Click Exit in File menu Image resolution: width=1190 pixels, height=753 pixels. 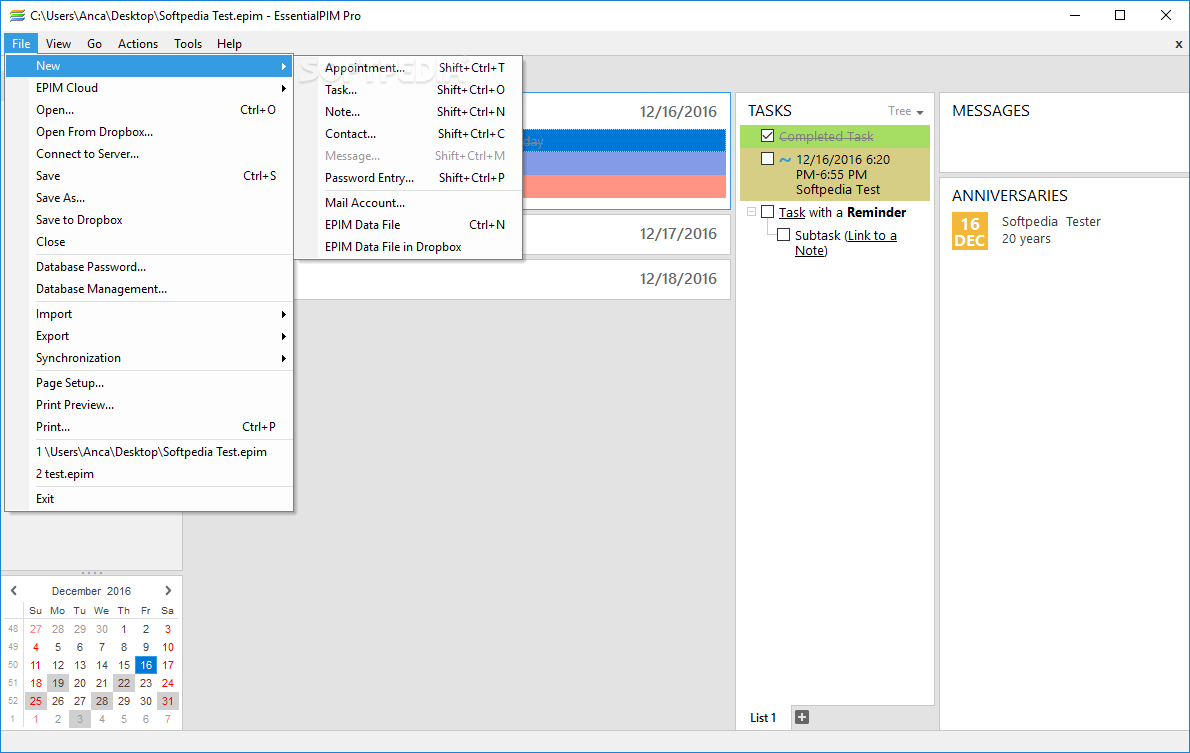pyautogui.click(x=150, y=499)
